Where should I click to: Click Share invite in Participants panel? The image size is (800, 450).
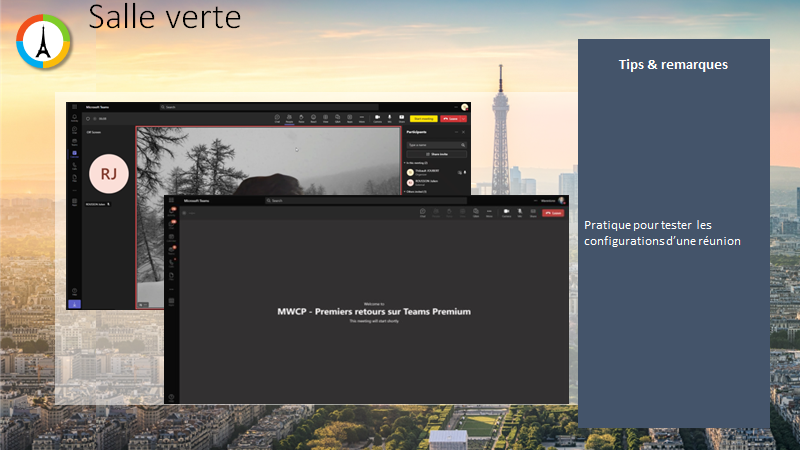[x=436, y=154]
